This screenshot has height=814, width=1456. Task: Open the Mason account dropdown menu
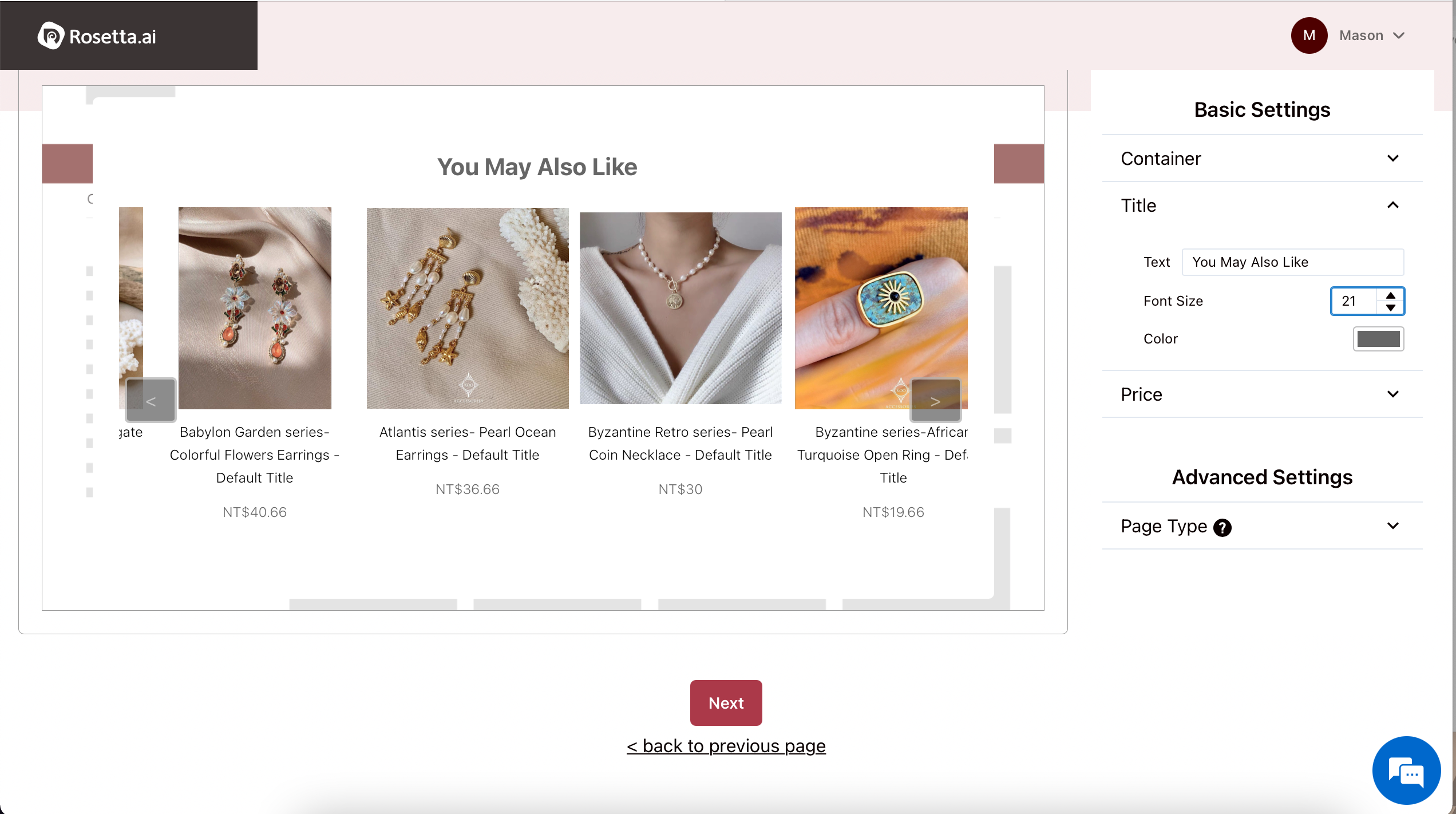click(1398, 35)
